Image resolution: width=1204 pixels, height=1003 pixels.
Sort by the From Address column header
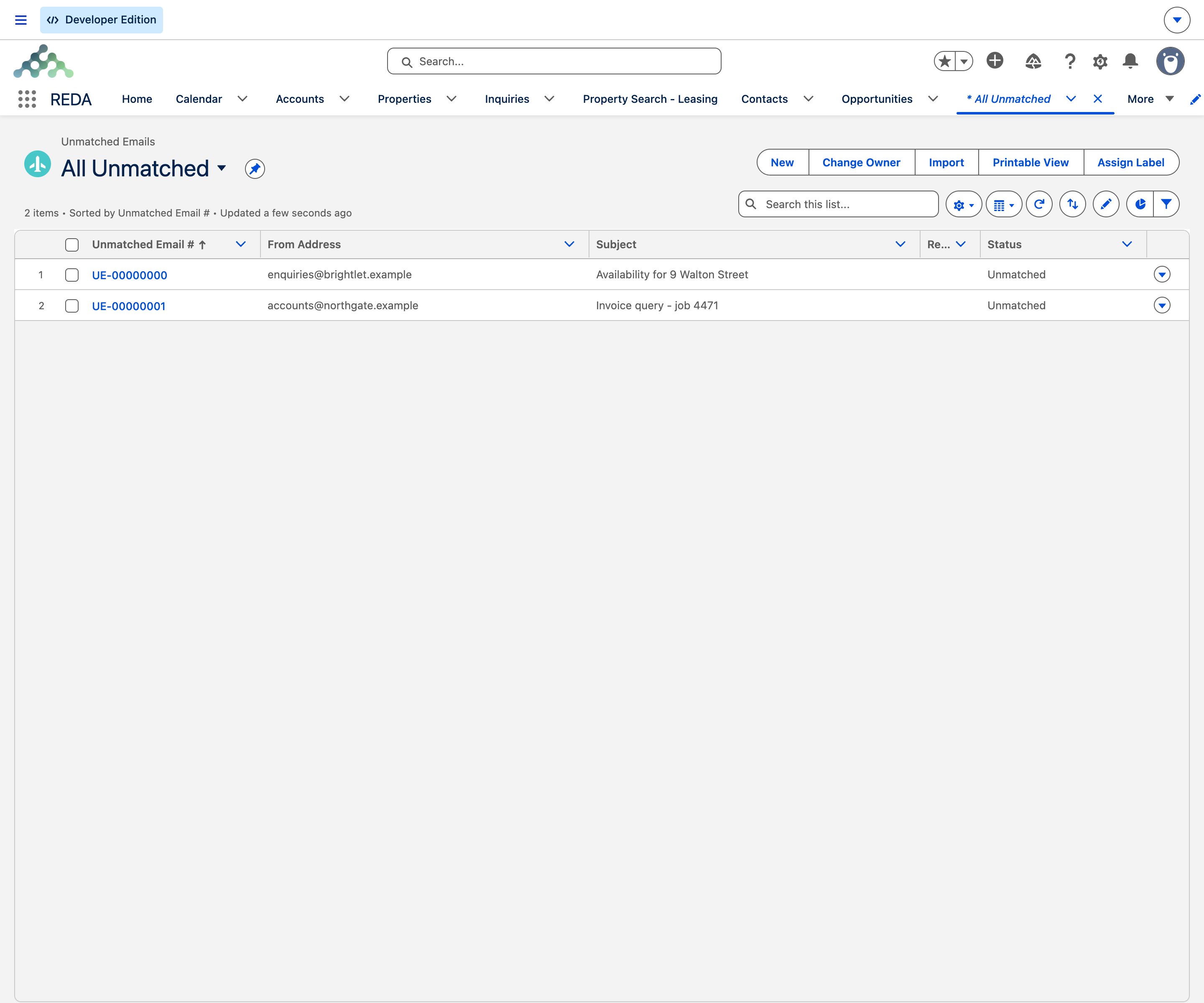pos(304,245)
